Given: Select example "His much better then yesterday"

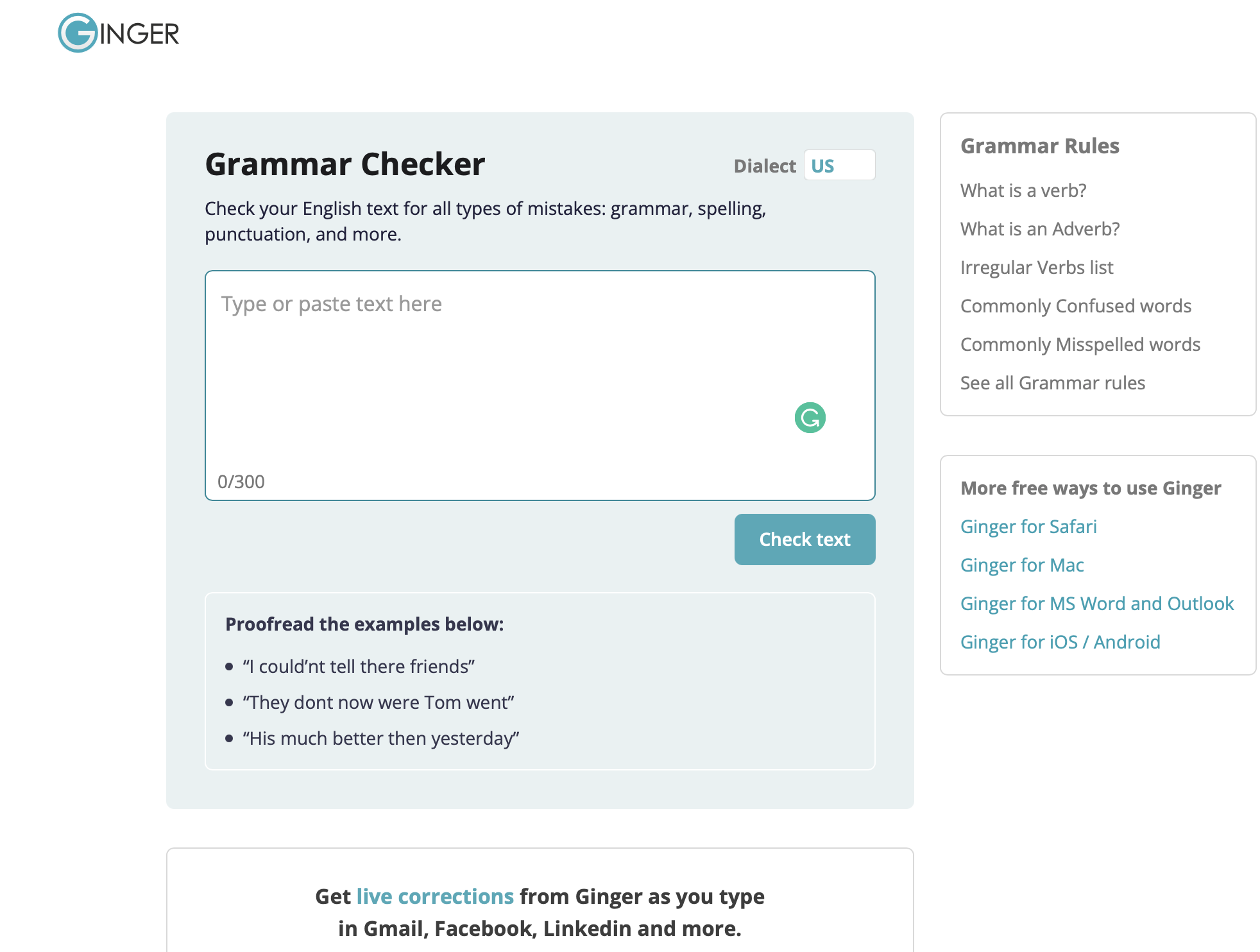Looking at the screenshot, I should pyautogui.click(x=381, y=738).
